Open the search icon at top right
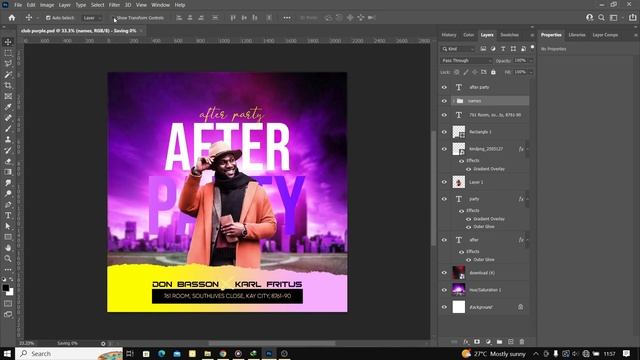This screenshot has height=360, width=640. point(601,18)
